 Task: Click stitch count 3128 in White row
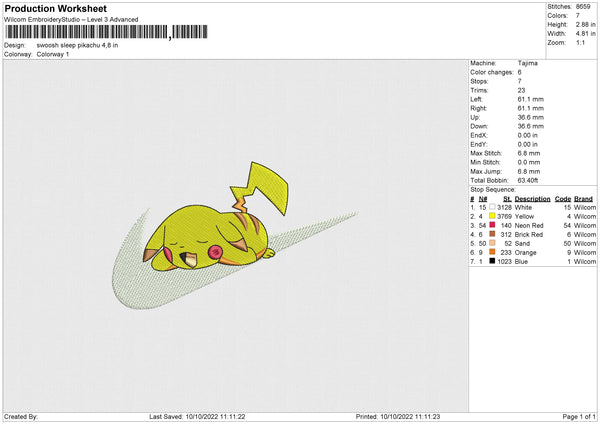[x=504, y=207]
